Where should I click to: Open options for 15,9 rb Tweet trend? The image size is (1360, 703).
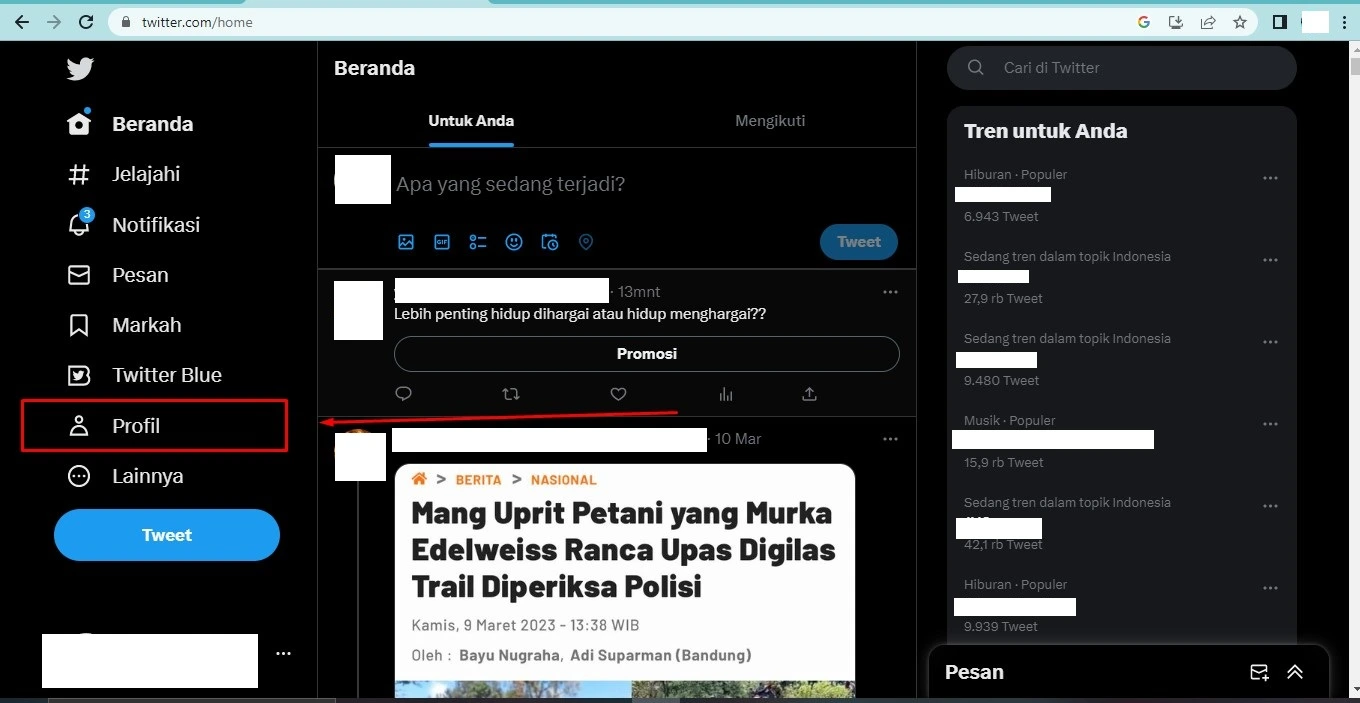1270,424
